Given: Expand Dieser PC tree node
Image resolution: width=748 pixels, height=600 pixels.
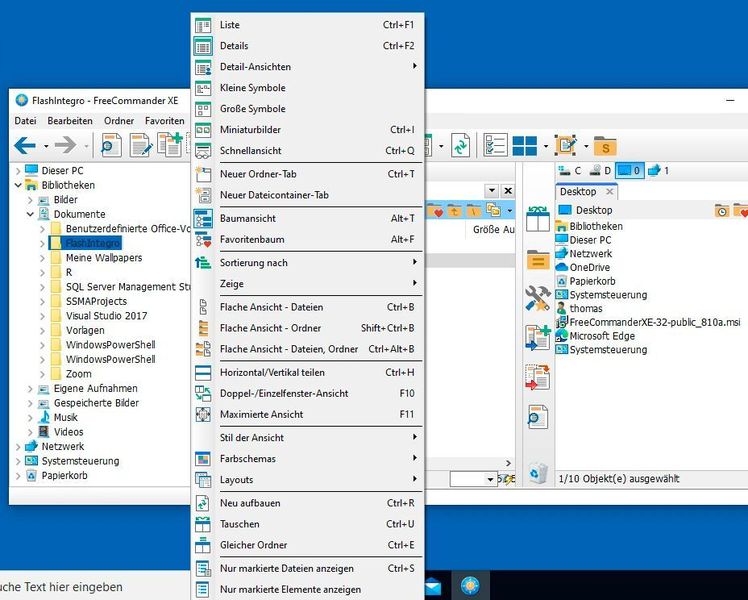Looking at the screenshot, I should pyautogui.click(x=18, y=171).
